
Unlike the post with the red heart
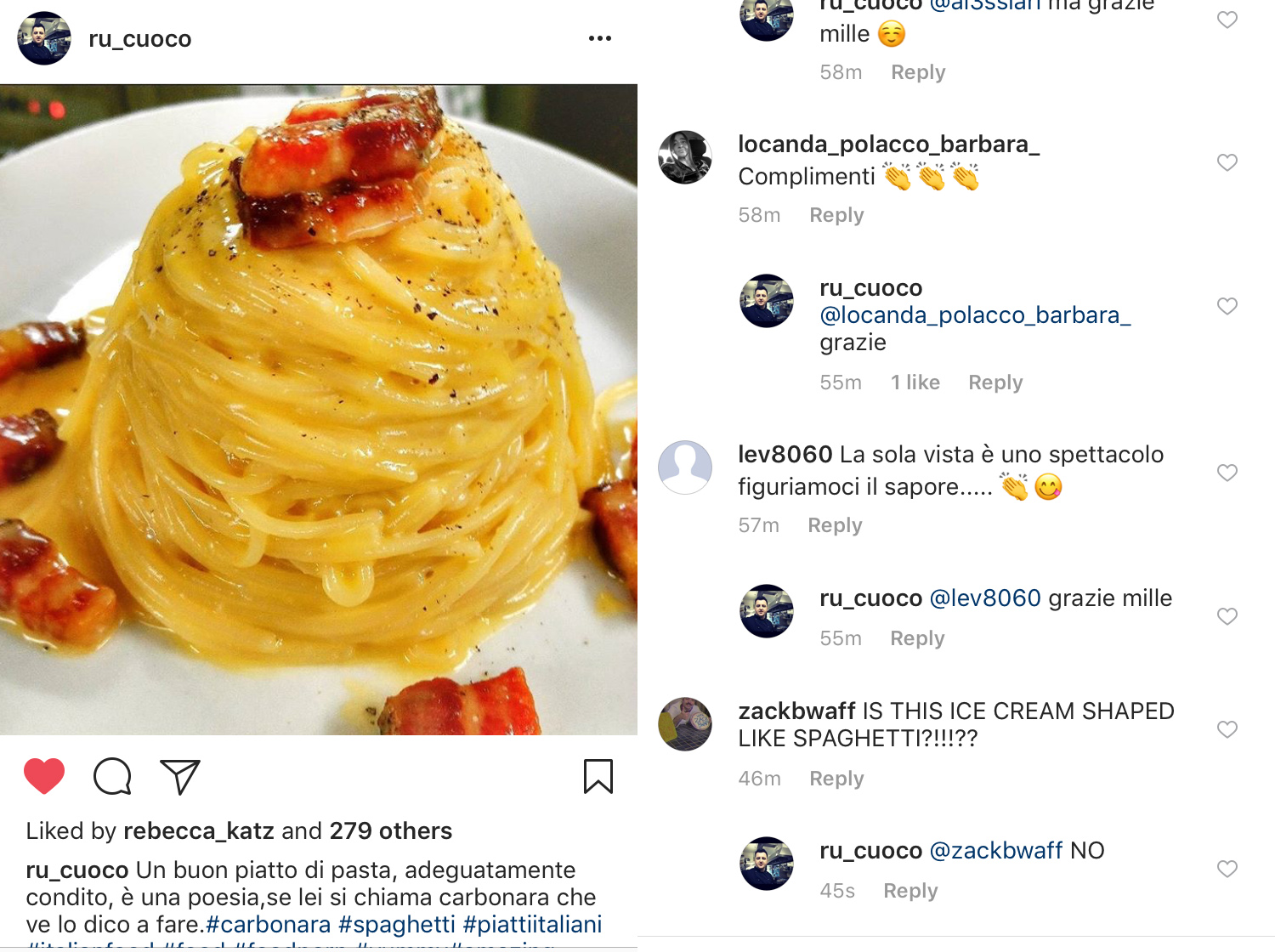pyautogui.click(x=44, y=775)
